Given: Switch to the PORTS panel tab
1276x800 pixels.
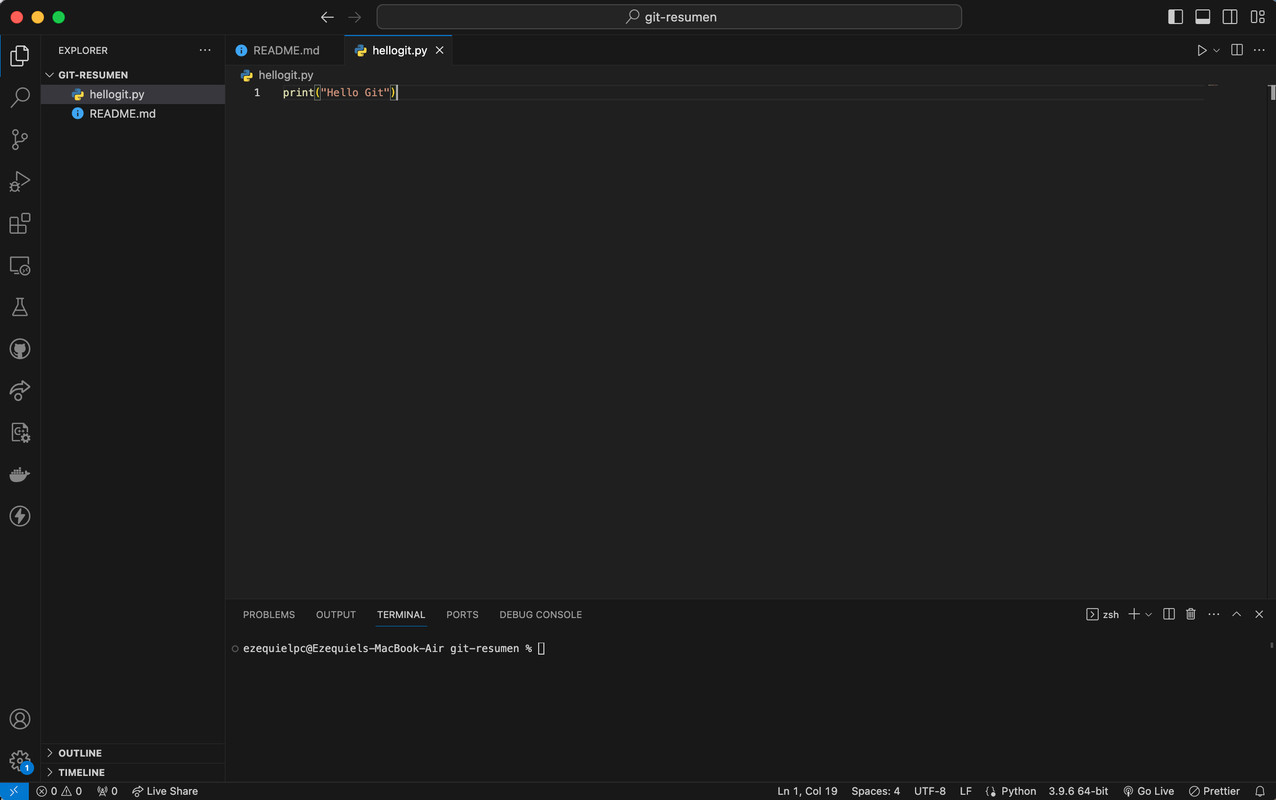Looking at the screenshot, I should tap(462, 615).
